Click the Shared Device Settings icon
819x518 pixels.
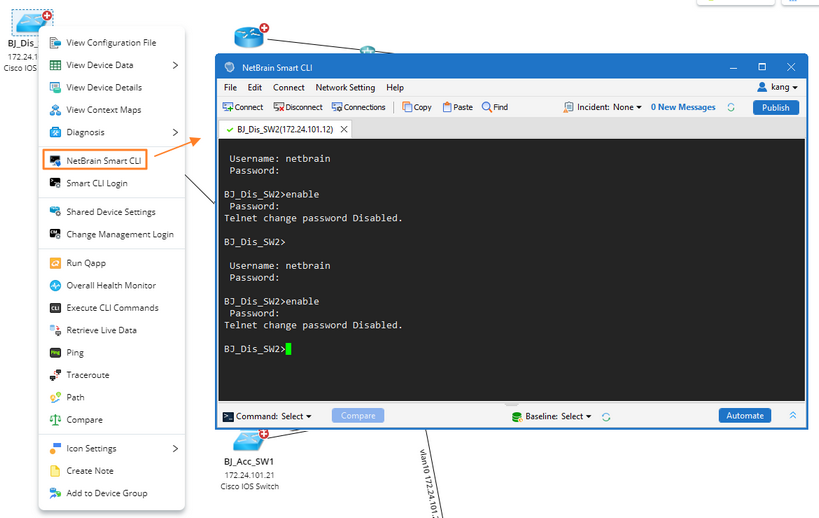click(x=55, y=211)
